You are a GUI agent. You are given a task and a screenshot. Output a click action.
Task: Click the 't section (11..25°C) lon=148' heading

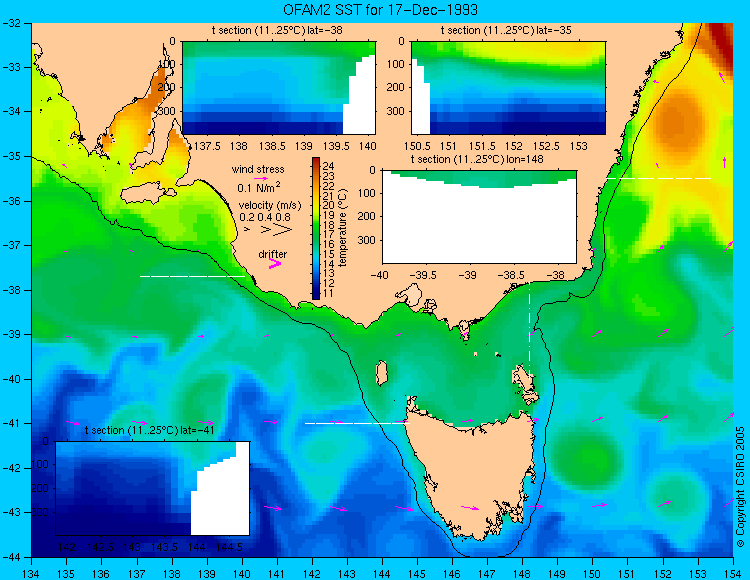click(x=477, y=159)
